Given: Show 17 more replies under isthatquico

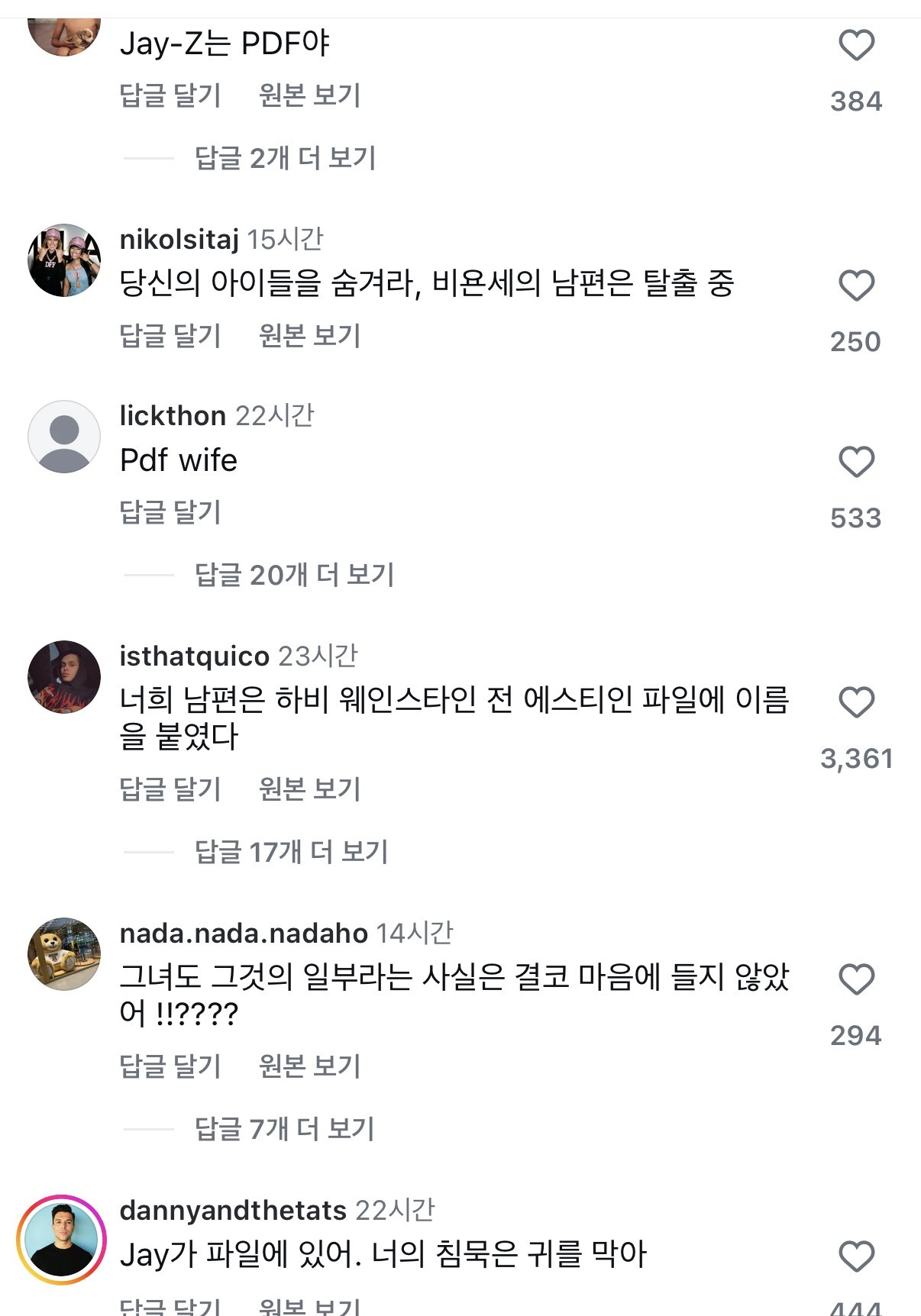Looking at the screenshot, I should pos(291,852).
